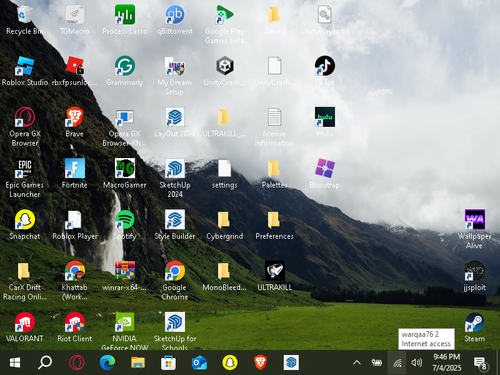Open the Recycle Bin icon
Screen dimensions: 500x375
24,15
